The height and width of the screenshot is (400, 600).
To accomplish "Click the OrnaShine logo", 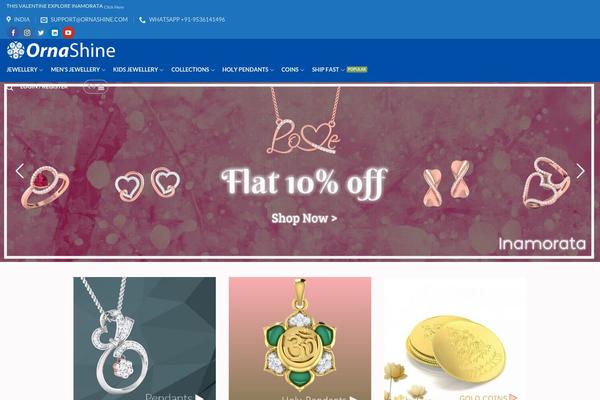I will coord(61,50).
